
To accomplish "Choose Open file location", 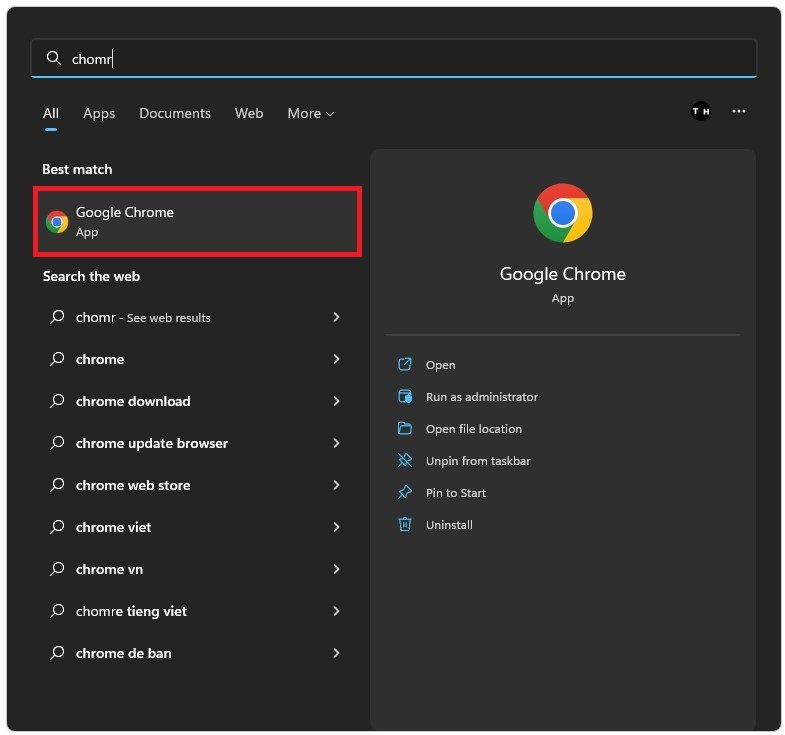I will [473, 429].
